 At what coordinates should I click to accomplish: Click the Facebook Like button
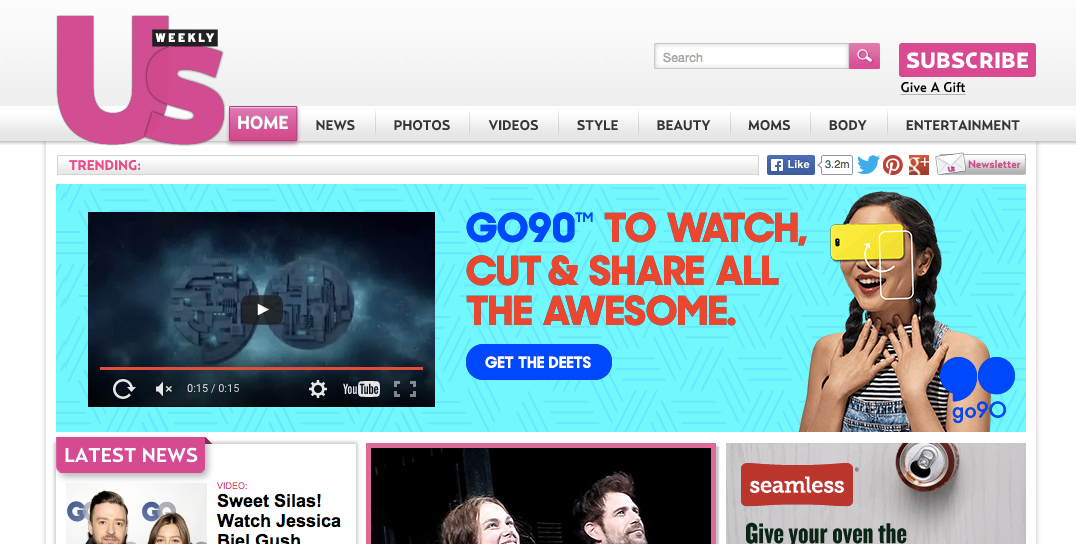click(x=791, y=165)
